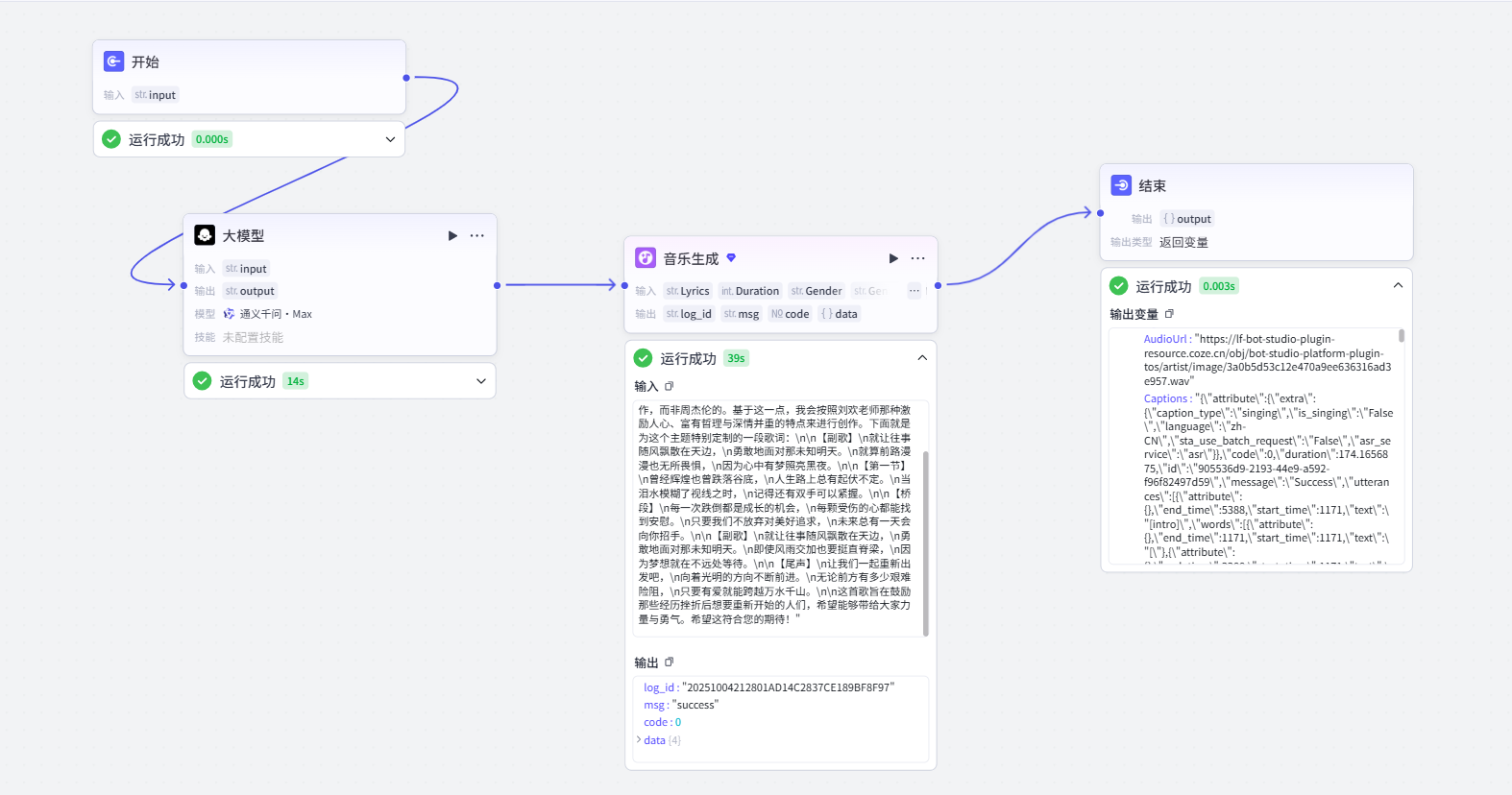Click the input tag in 开始 node
This screenshot has width=1512, height=795.
click(156, 95)
